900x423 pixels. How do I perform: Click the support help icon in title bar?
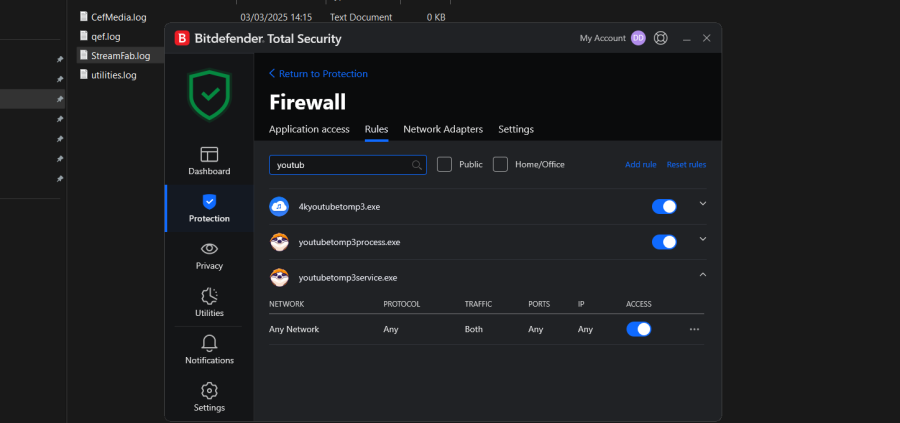[661, 38]
